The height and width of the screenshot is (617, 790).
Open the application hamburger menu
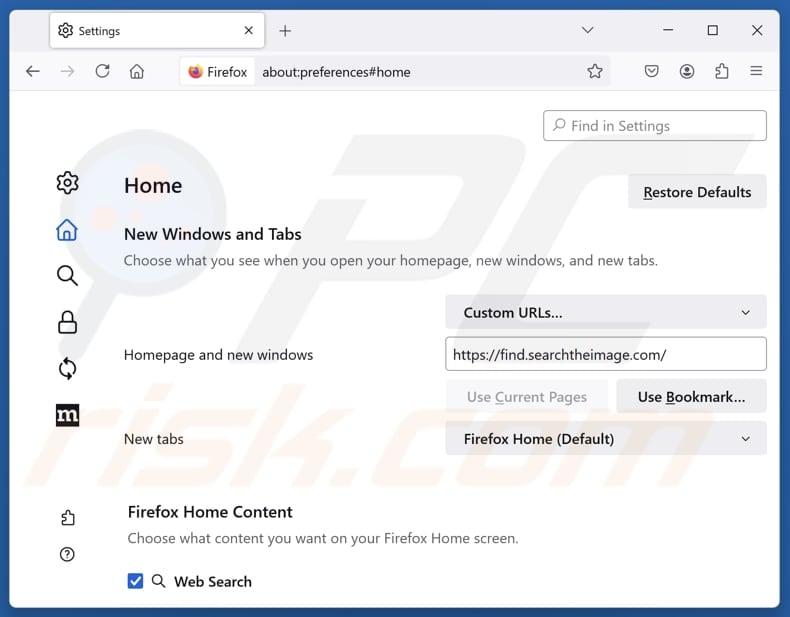pyautogui.click(x=756, y=71)
